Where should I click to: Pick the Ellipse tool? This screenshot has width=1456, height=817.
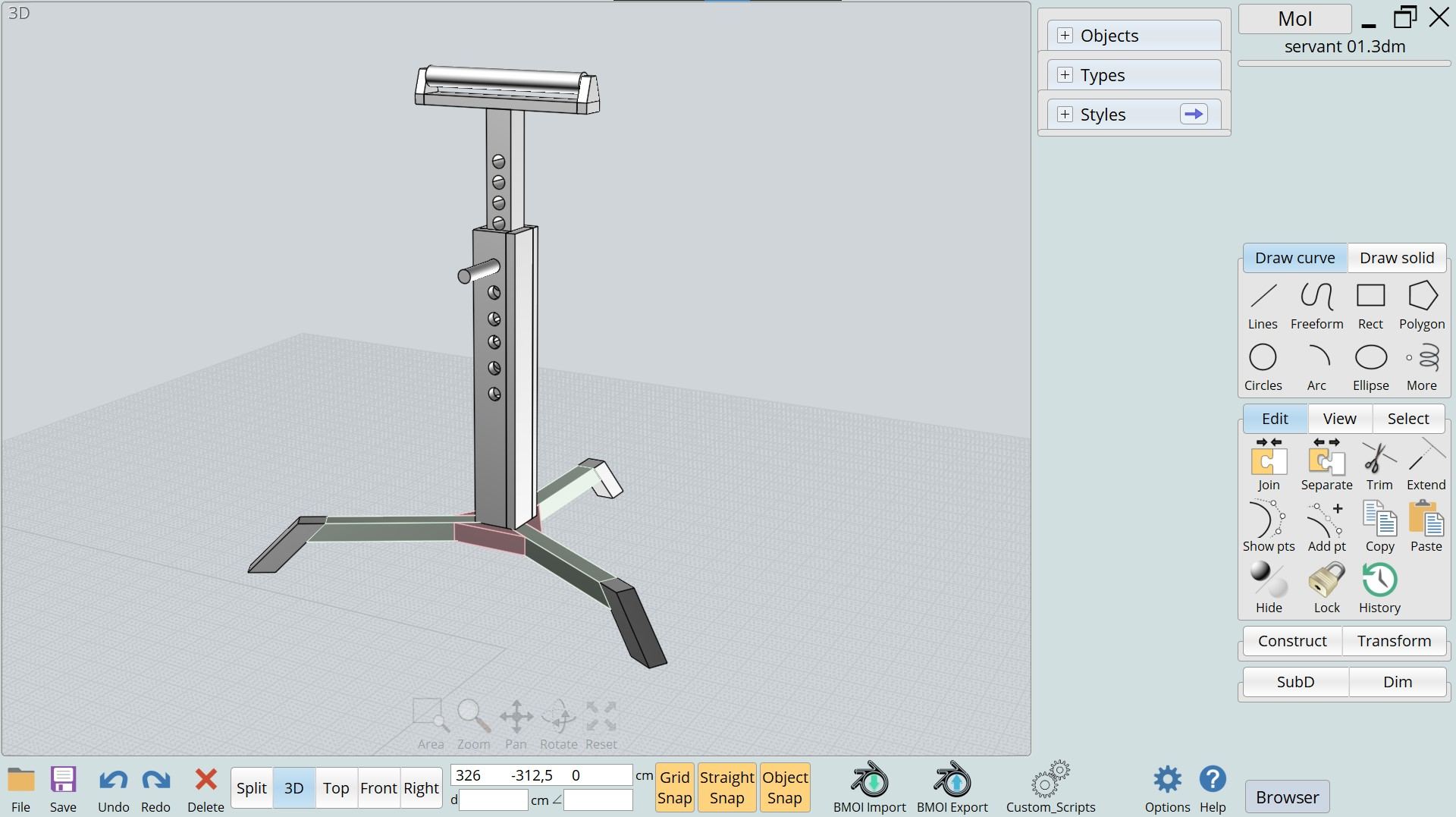1370,367
